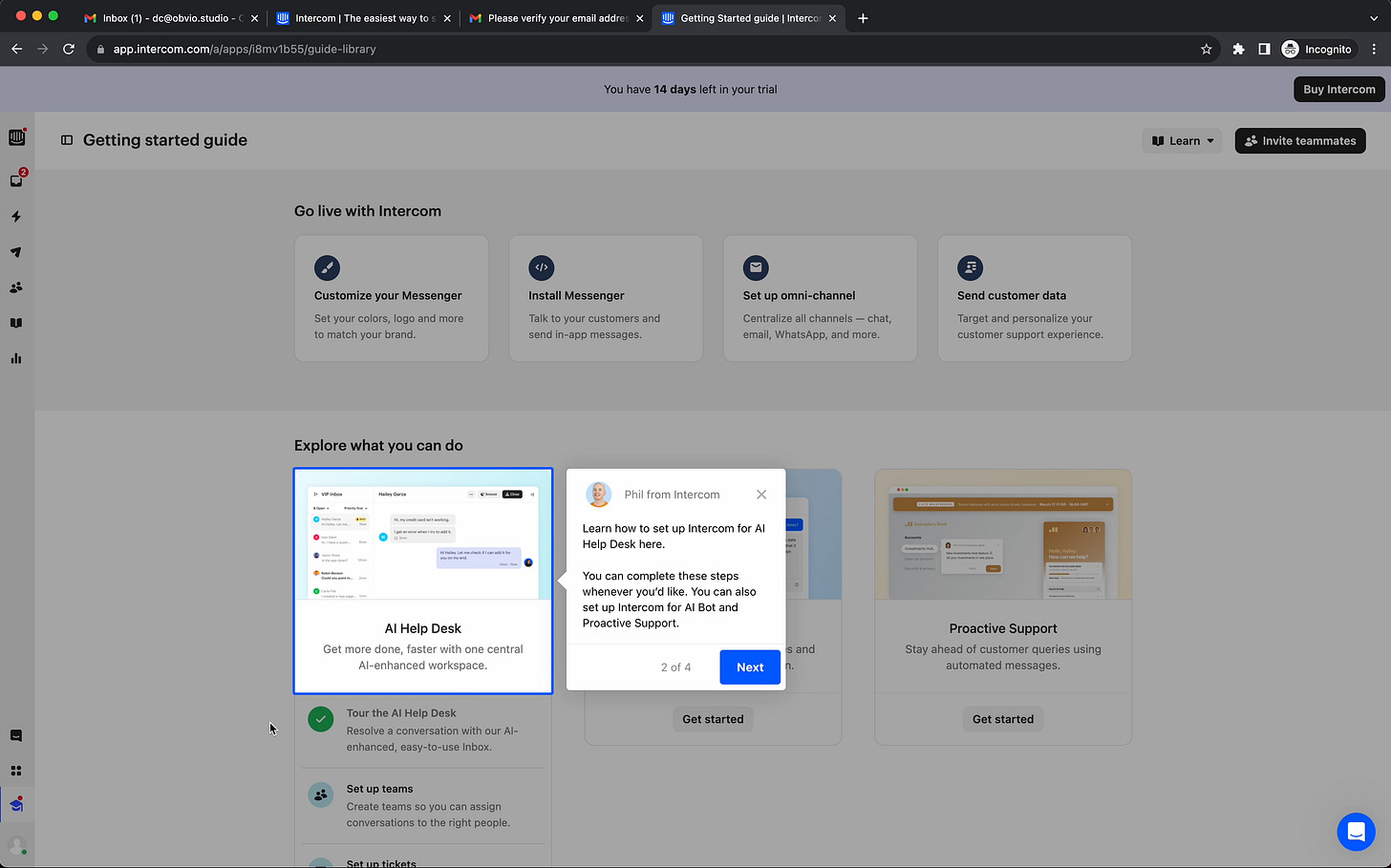Select the graduation cap Getting Started icon

coord(16,805)
